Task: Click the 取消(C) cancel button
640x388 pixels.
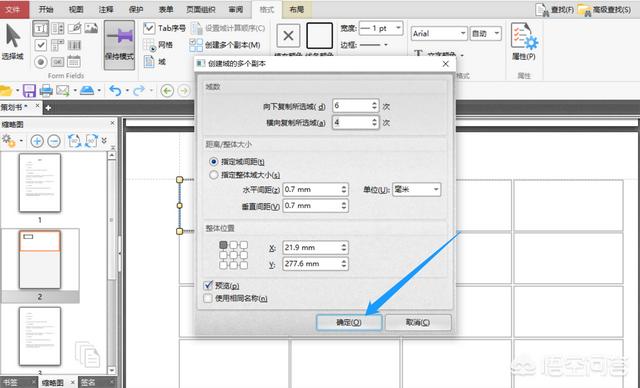Action: [418, 322]
